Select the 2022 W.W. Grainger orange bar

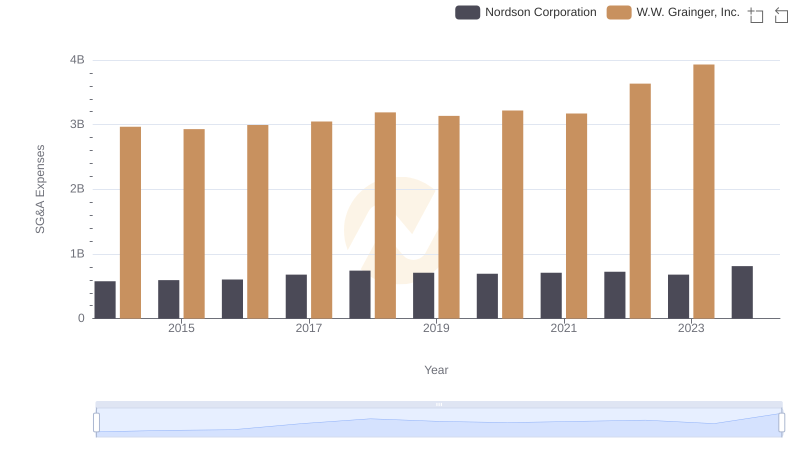(x=640, y=201)
